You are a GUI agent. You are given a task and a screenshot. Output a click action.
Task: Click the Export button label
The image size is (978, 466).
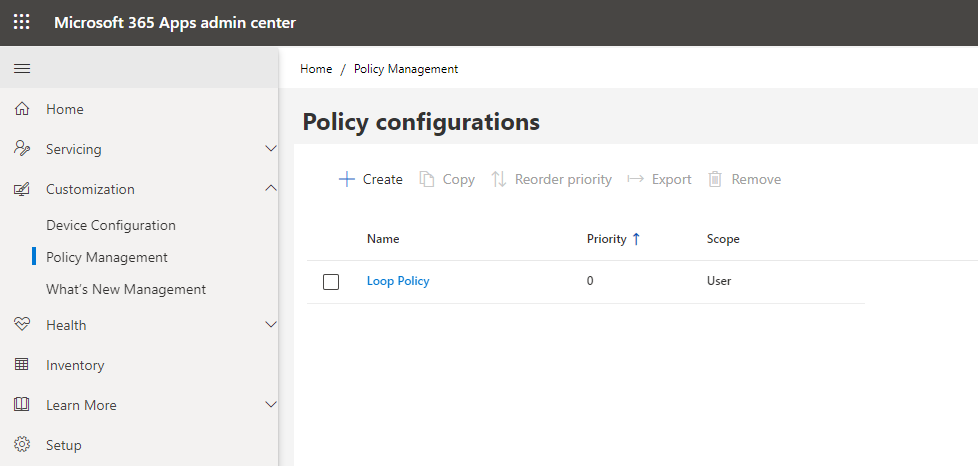tap(672, 180)
